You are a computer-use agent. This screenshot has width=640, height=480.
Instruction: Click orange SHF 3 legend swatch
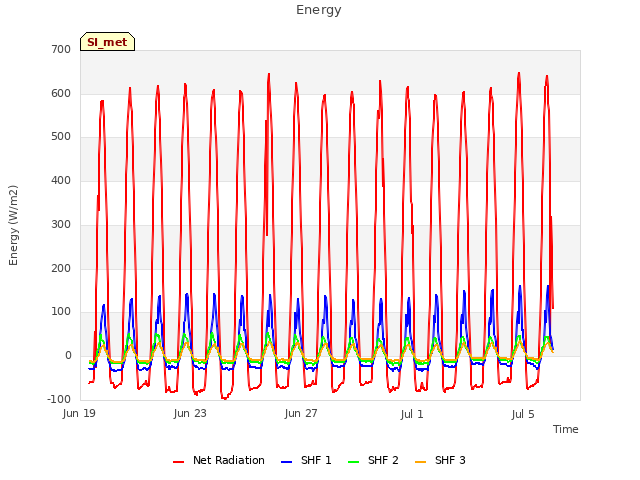pos(420,462)
